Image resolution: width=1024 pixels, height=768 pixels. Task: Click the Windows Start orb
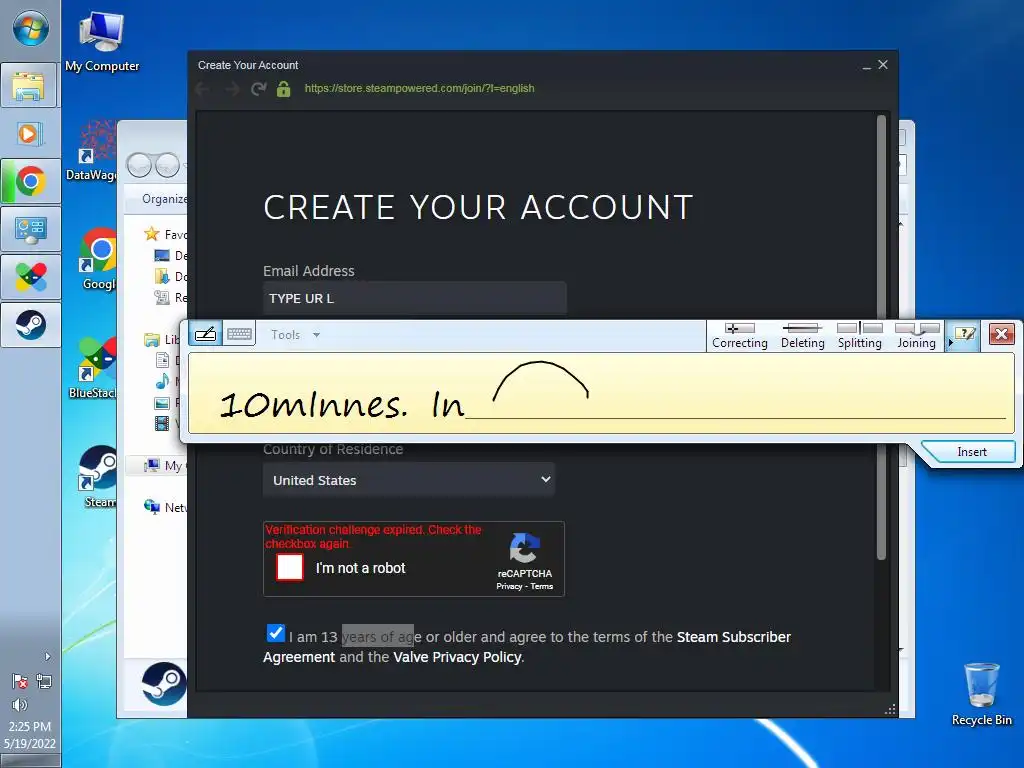pos(30,29)
